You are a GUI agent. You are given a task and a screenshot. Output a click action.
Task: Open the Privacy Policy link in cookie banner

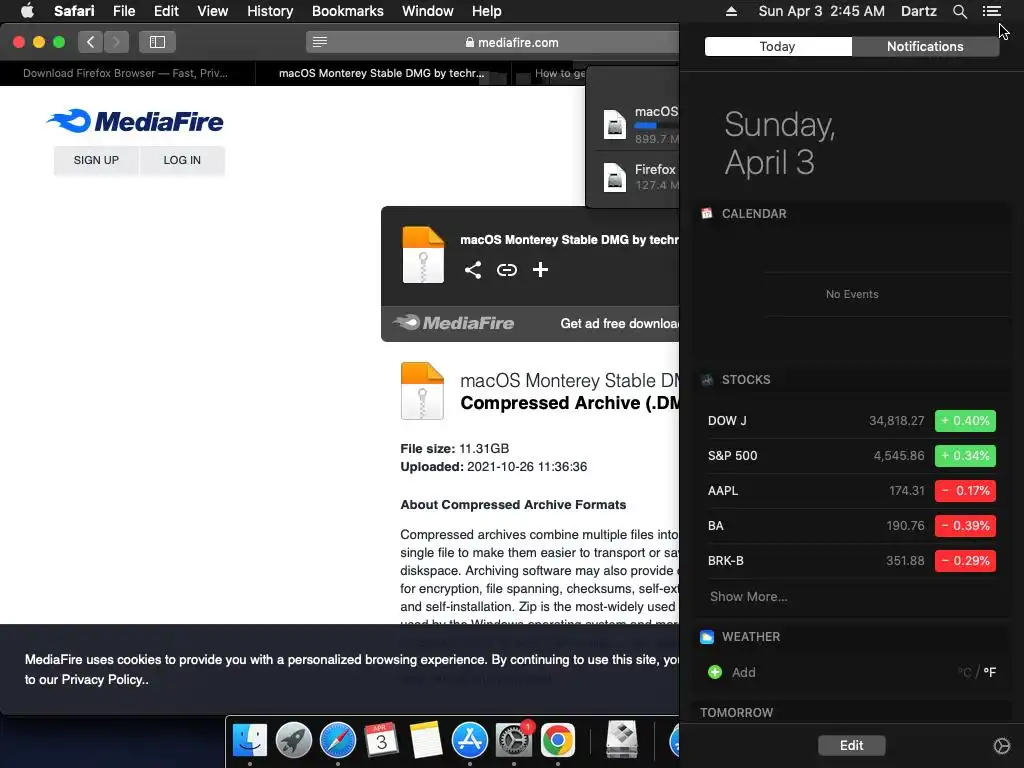[104, 679]
